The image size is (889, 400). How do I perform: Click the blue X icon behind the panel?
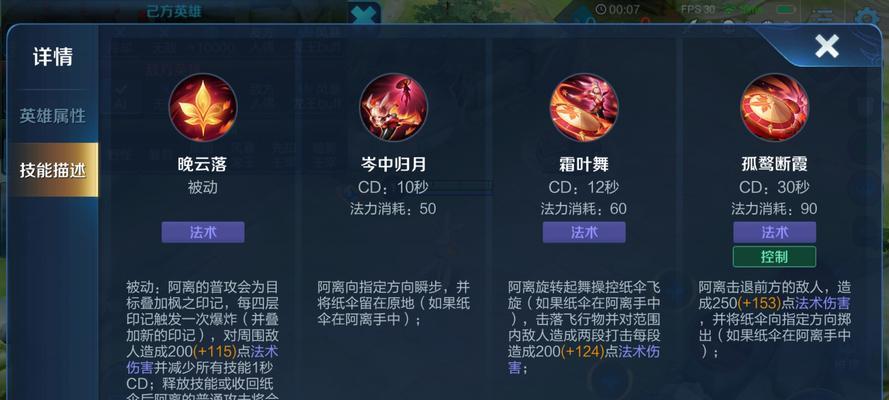(x=364, y=14)
